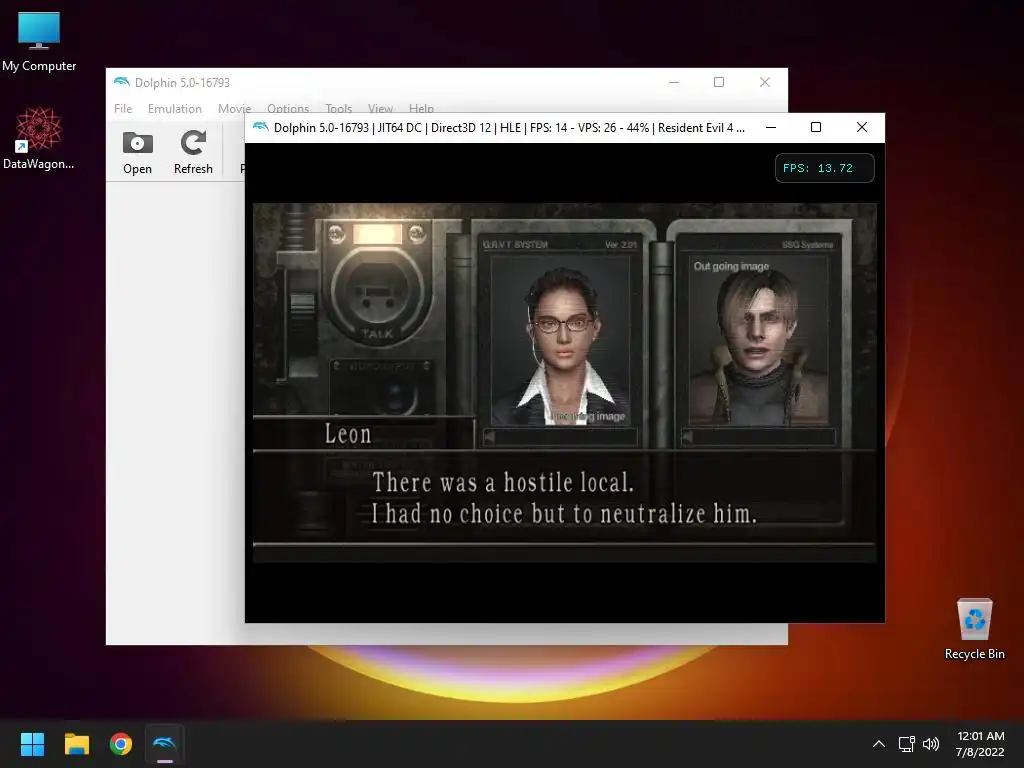Launch Google Chrome from the taskbar
This screenshot has width=1024, height=768.
click(x=121, y=744)
